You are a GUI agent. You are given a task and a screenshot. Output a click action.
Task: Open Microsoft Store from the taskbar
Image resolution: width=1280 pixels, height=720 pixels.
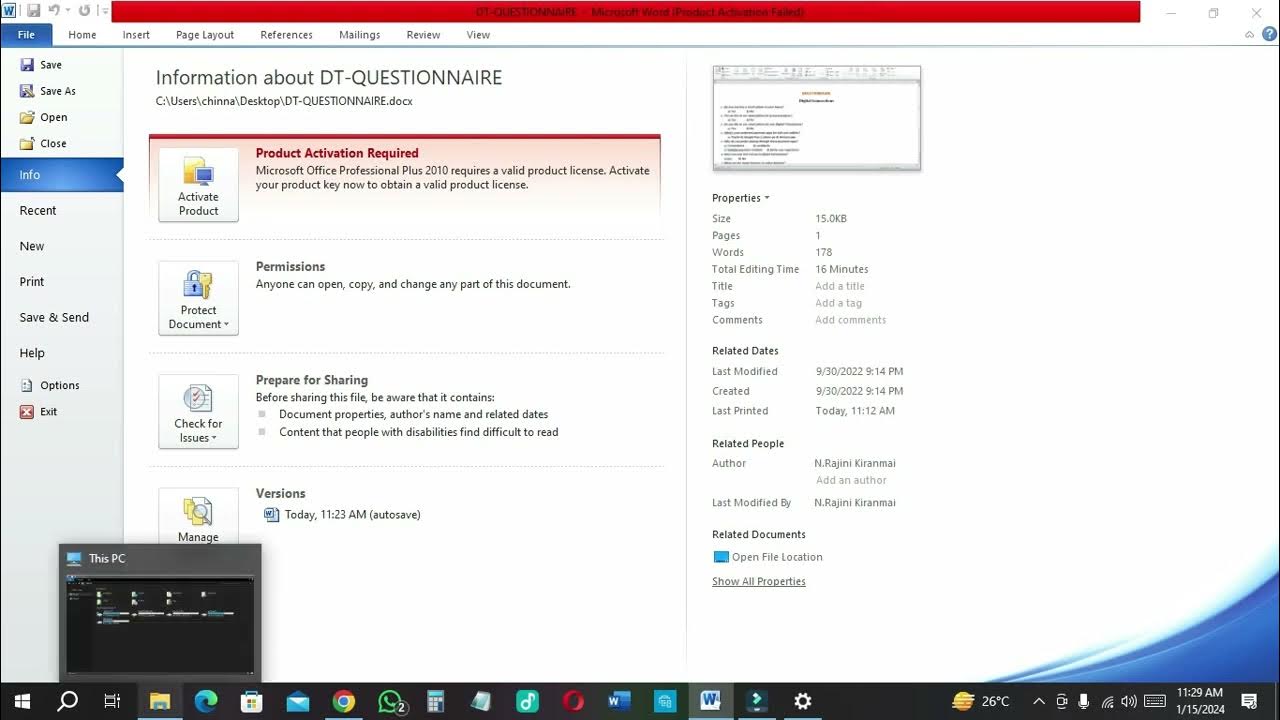pyautogui.click(x=251, y=701)
